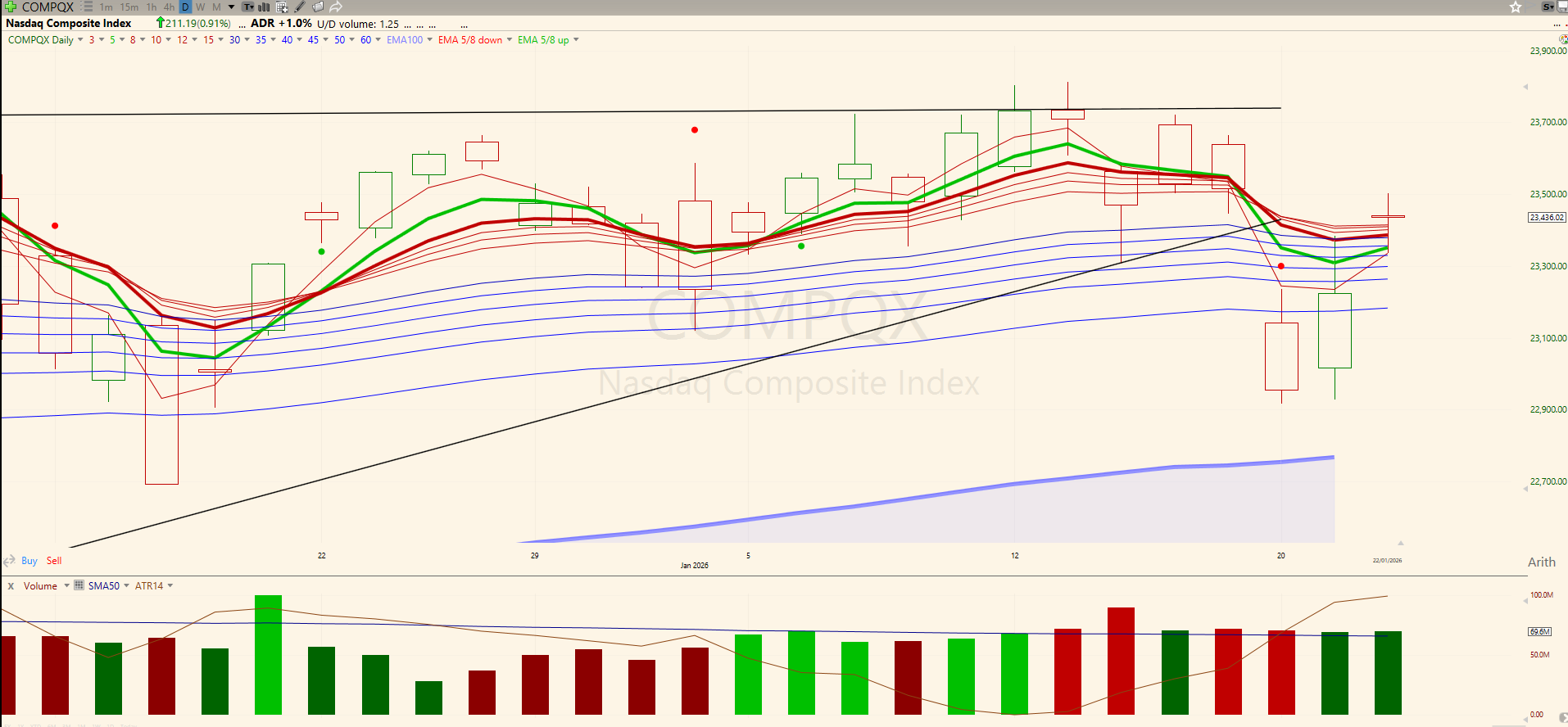
Task: Click the COMPQX symbol name in toolbar
Action: (48, 7)
